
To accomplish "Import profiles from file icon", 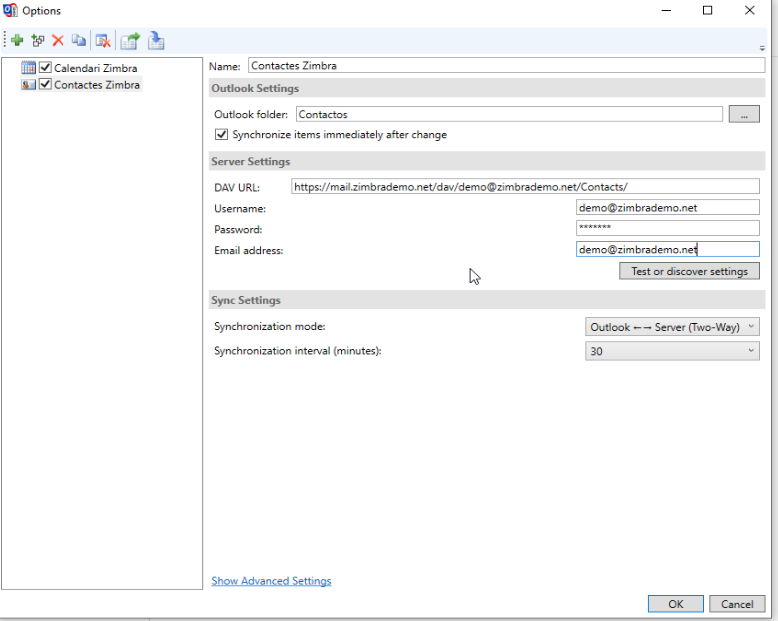I will tap(156, 41).
